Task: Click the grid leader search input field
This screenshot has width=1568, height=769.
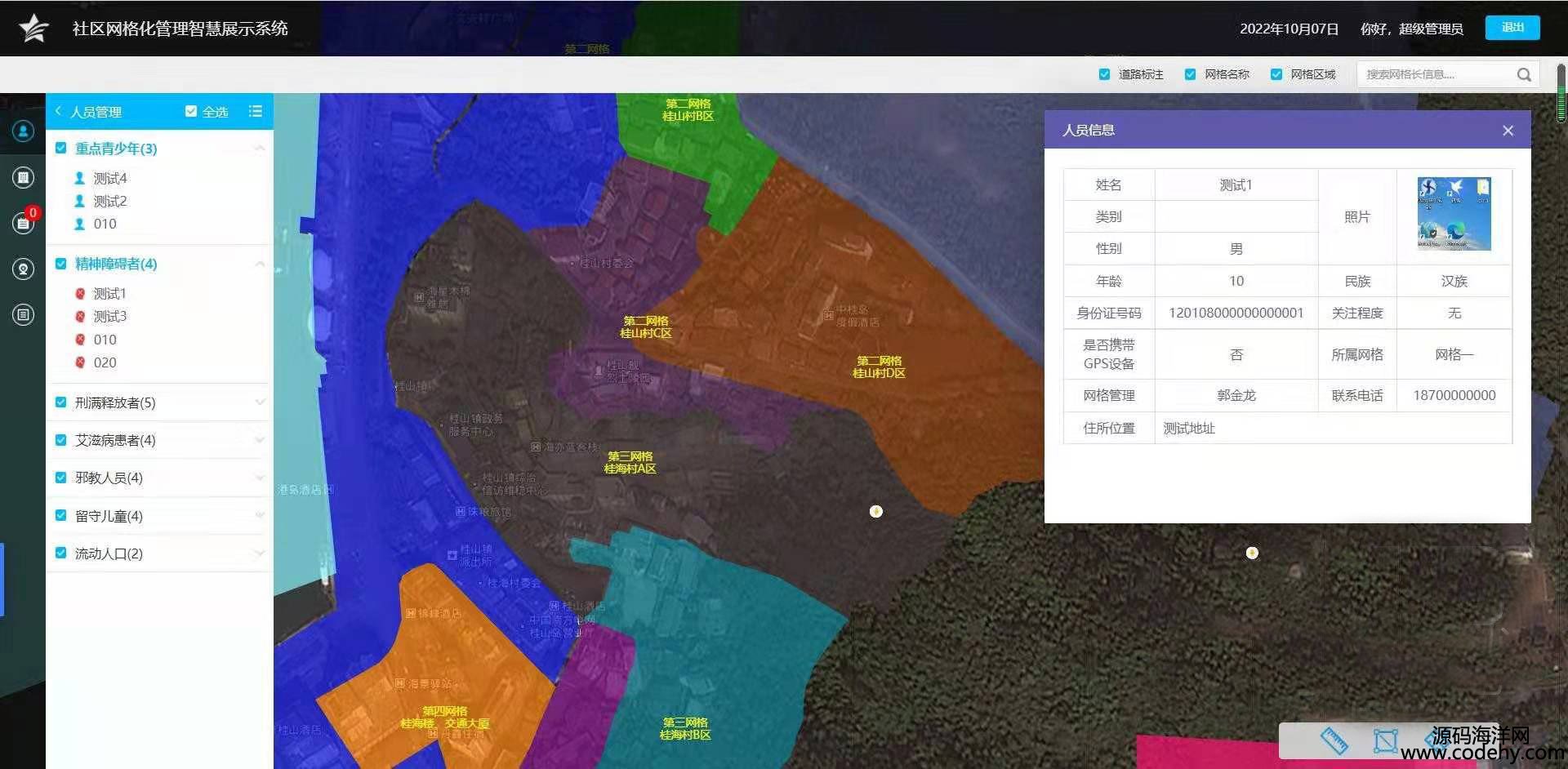Action: point(1436,74)
